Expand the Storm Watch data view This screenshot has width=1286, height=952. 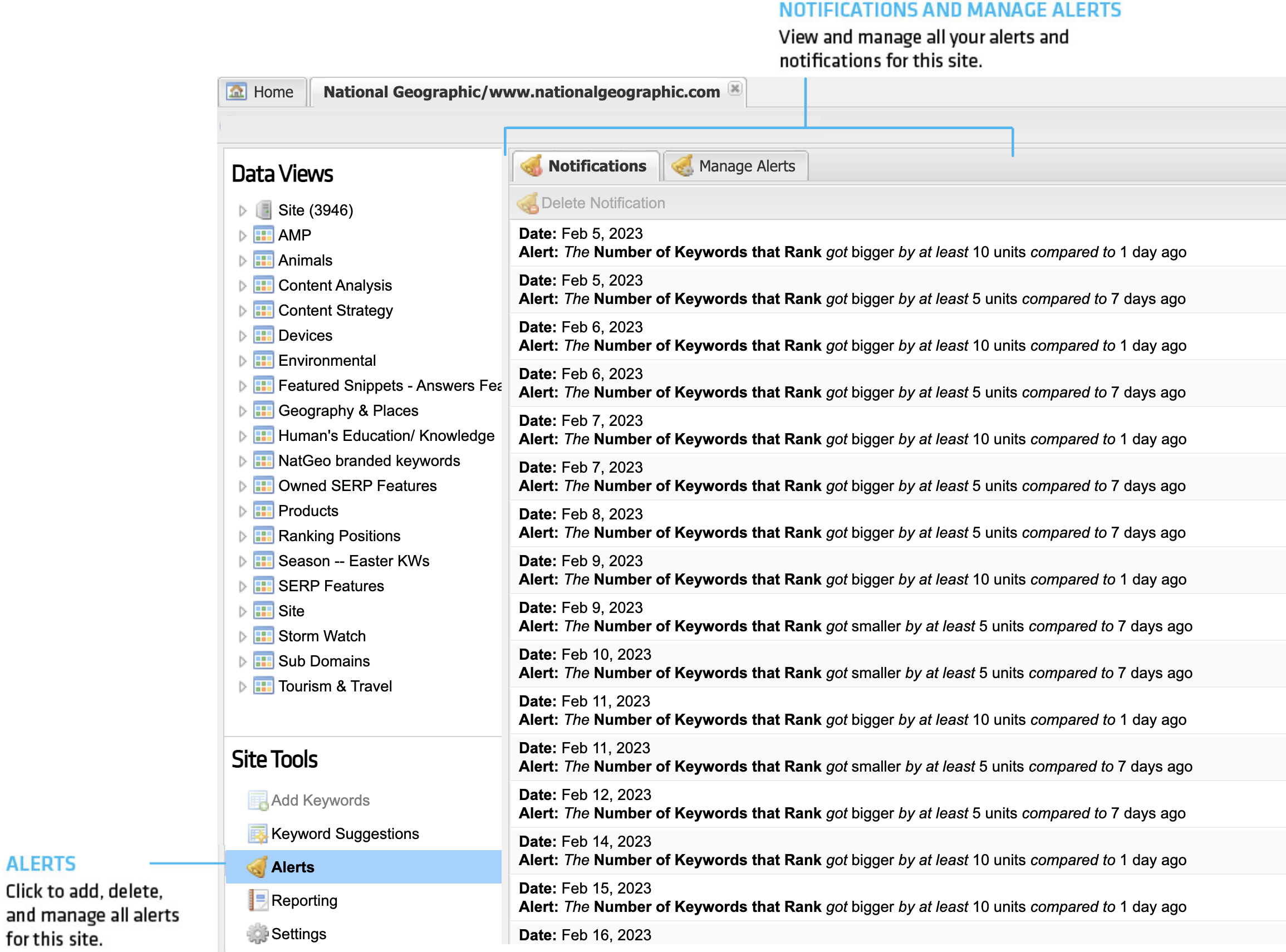[243, 637]
